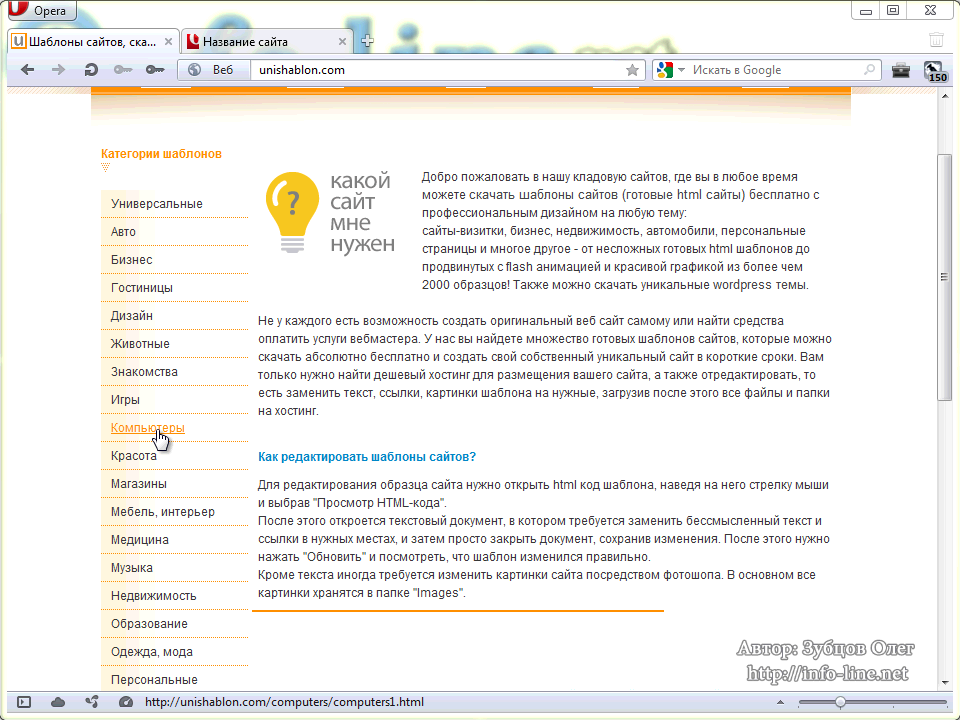The height and width of the screenshot is (720, 960).
Task: Open the "Недвижимость" templates category
Action: 153,596
